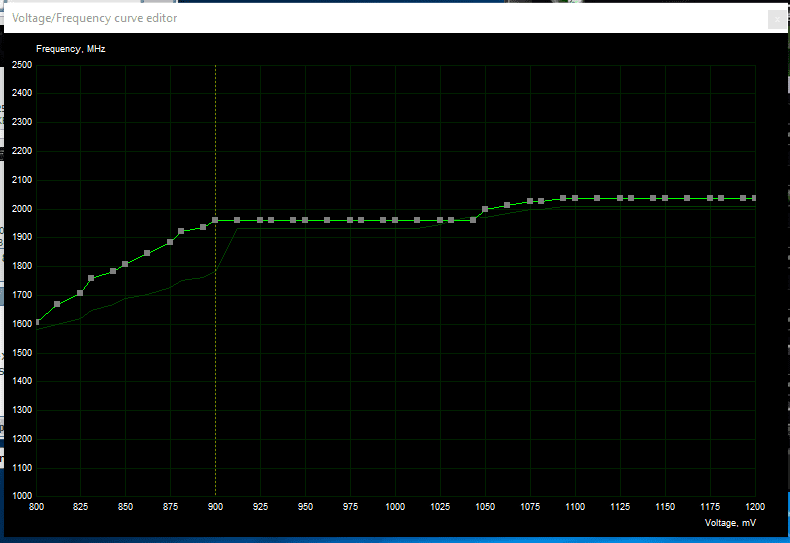790x543 pixels.
Task: Select the curve point at 1050 mV, 2000 MHz
Action: (485, 209)
